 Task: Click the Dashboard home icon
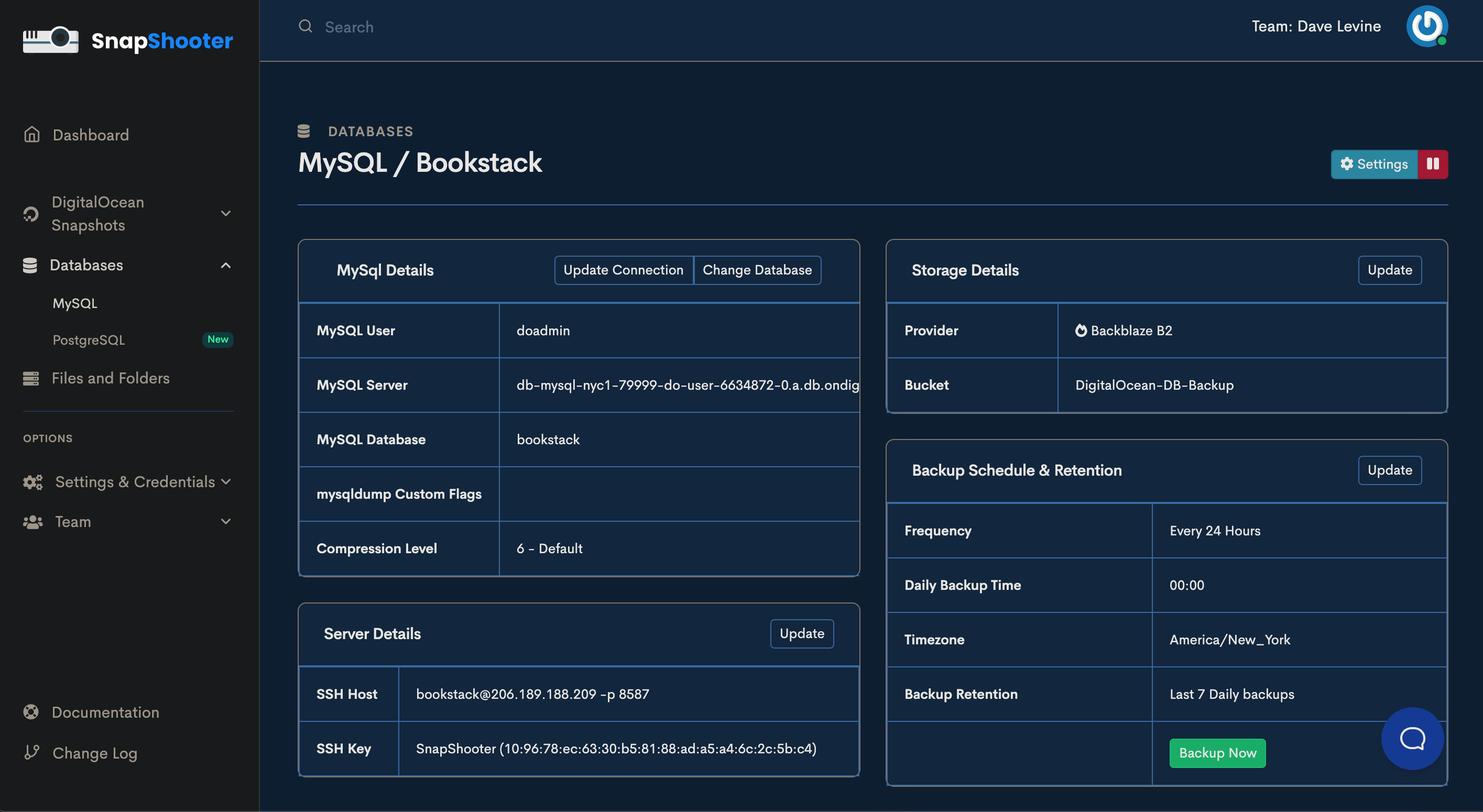31,135
